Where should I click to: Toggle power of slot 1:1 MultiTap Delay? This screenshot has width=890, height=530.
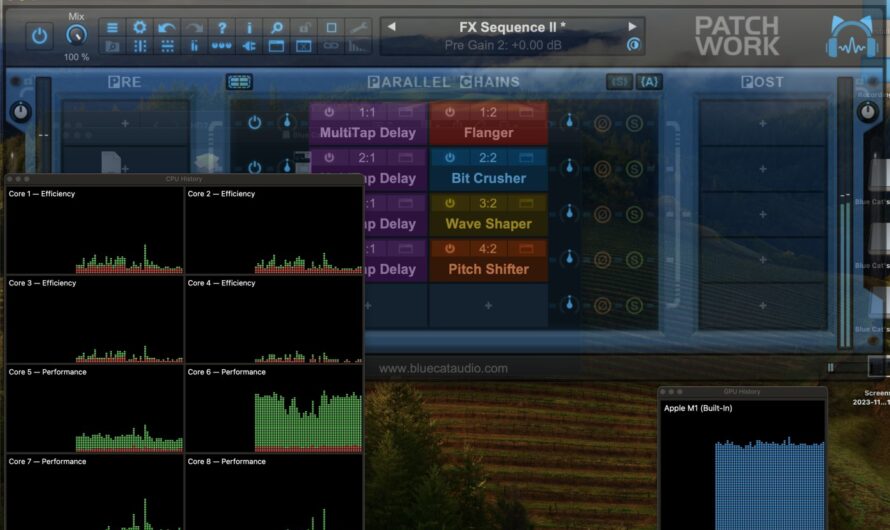329,112
